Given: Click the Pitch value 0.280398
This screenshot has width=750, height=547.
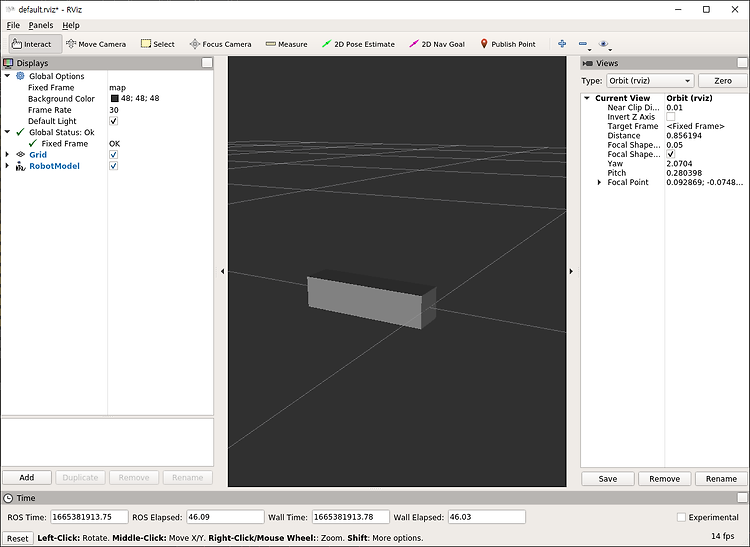Looking at the screenshot, I should 684,173.
